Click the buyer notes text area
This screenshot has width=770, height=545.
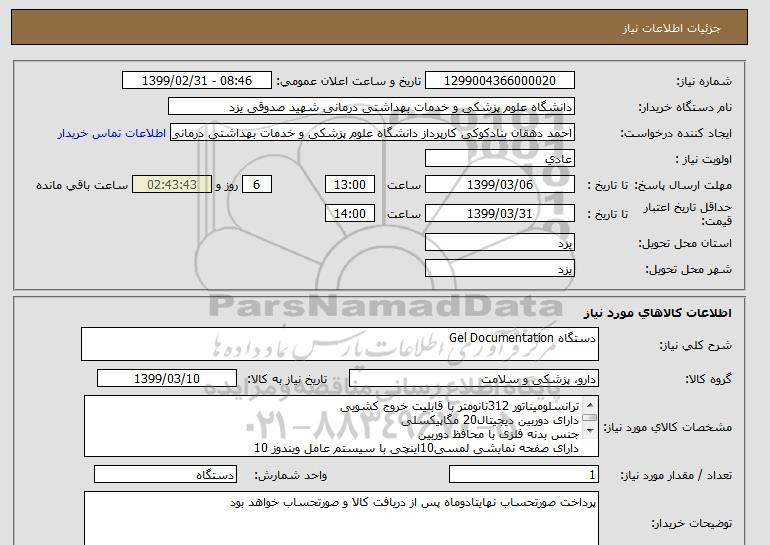point(341,518)
